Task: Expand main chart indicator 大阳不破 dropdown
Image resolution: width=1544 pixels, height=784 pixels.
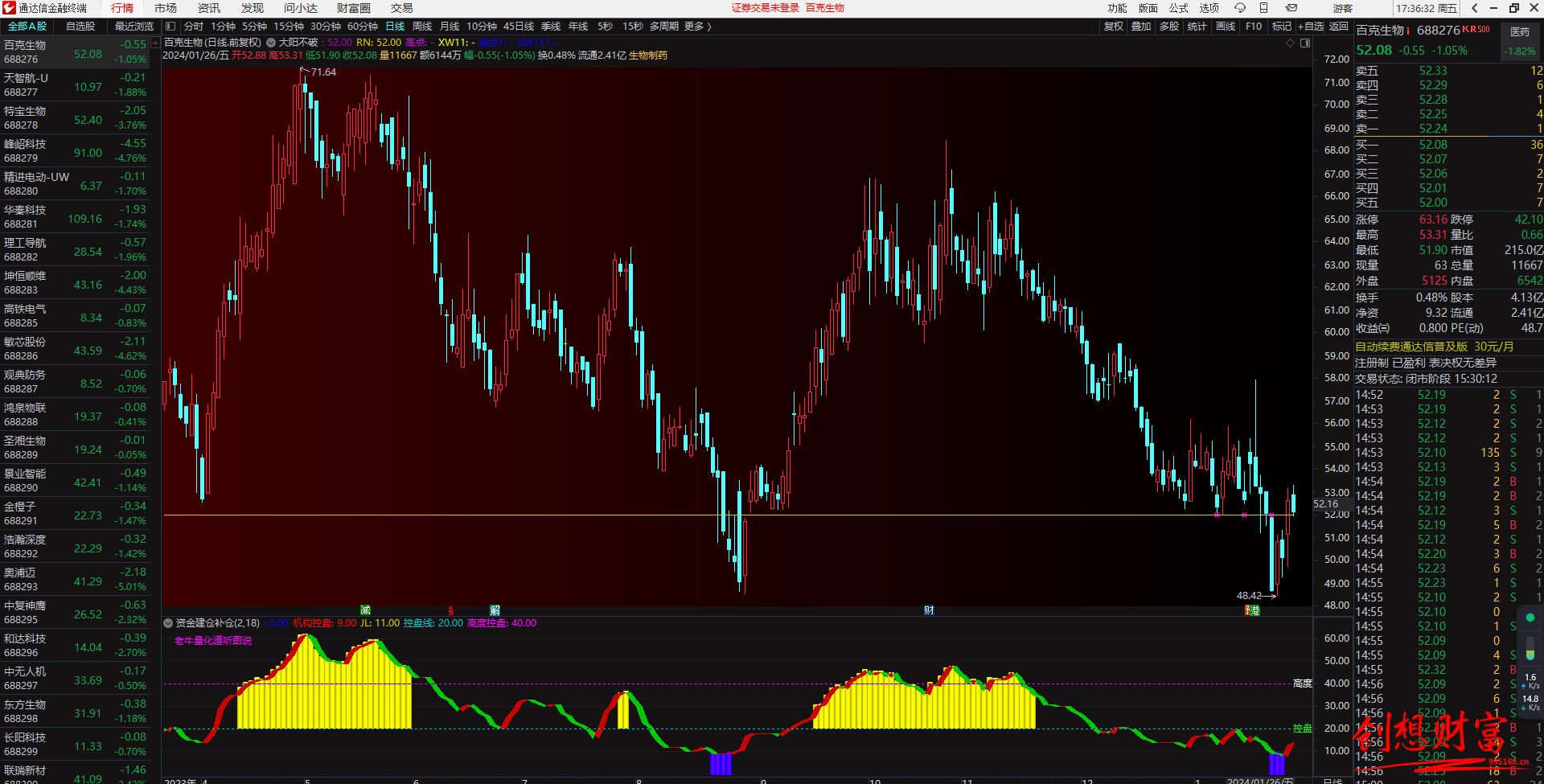Action: [x=271, y=43]
